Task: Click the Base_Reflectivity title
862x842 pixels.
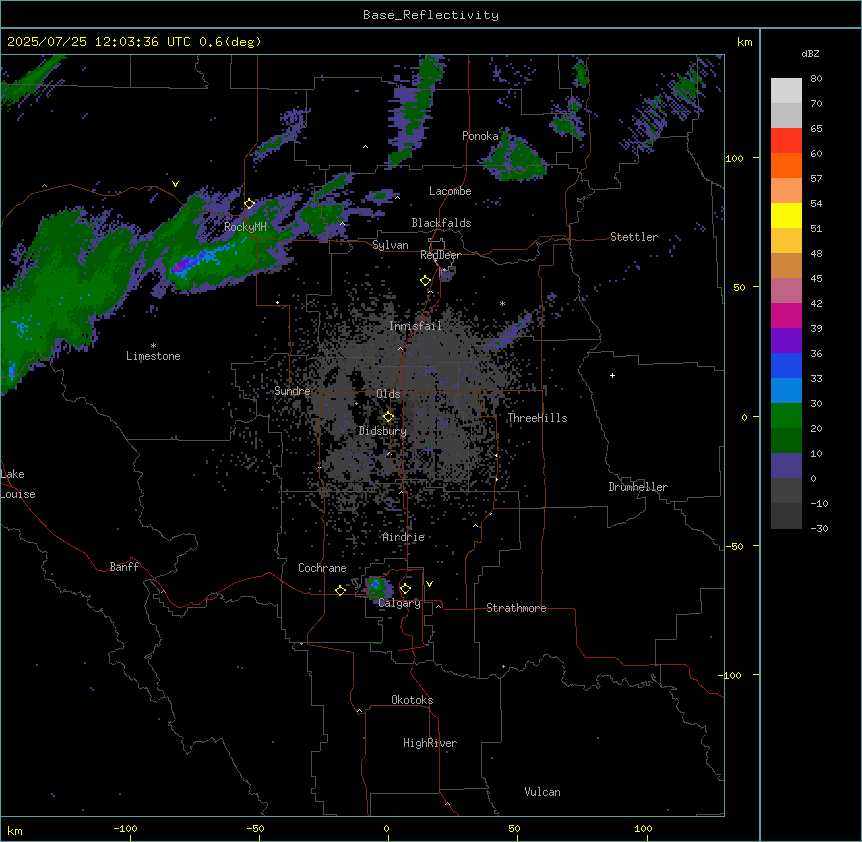Action: (x=431, y=15)
